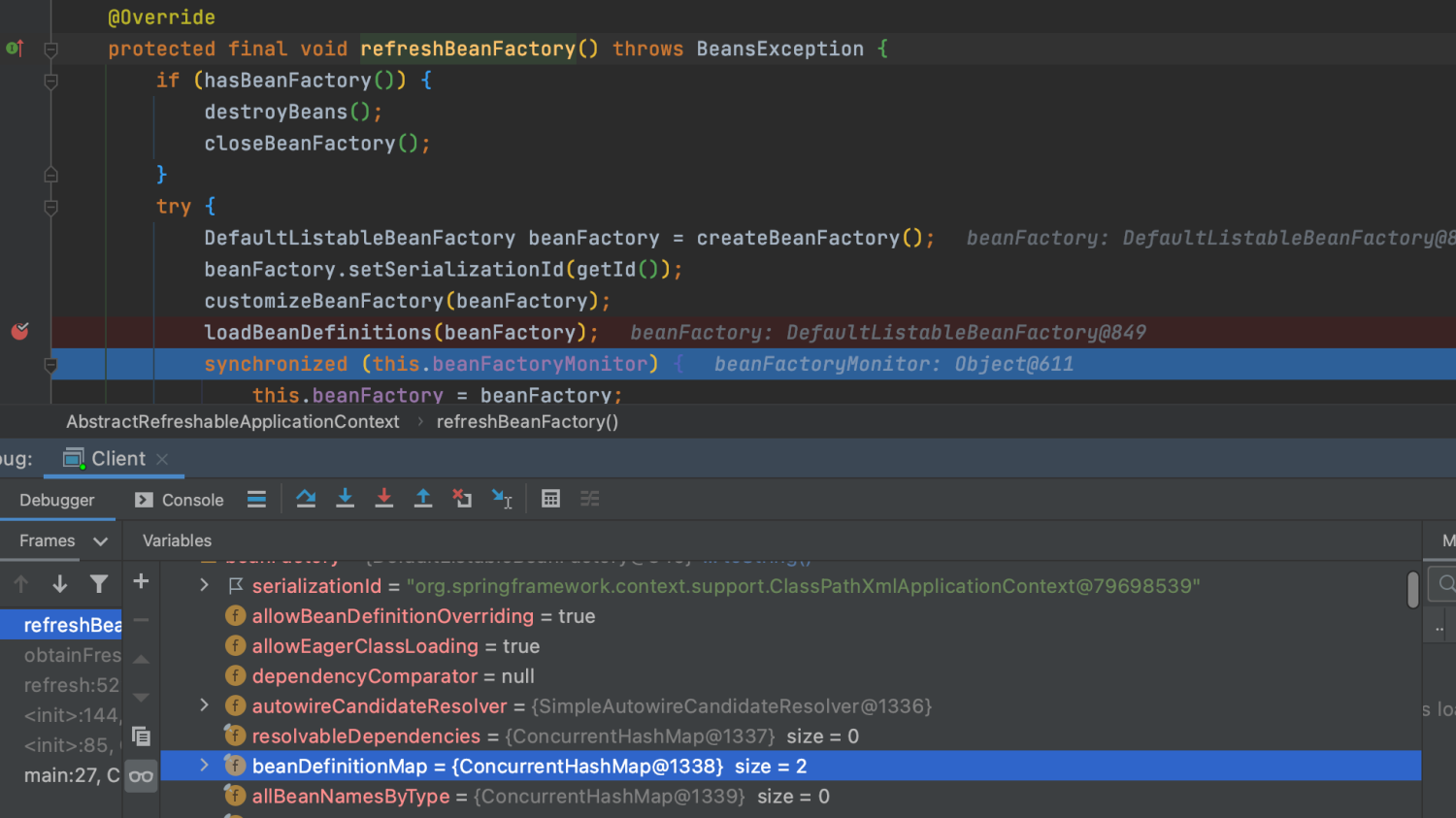Close the Client debug tab
Screen dimensions: 1456x818
162,459
